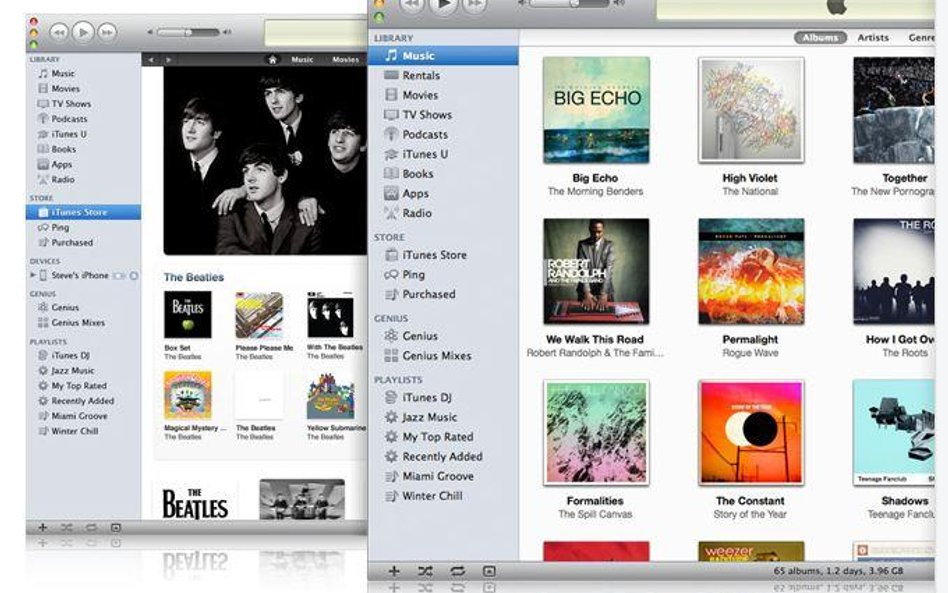
Task: Toggle repeat in the front window bottom bar
Action: (457, 571)
